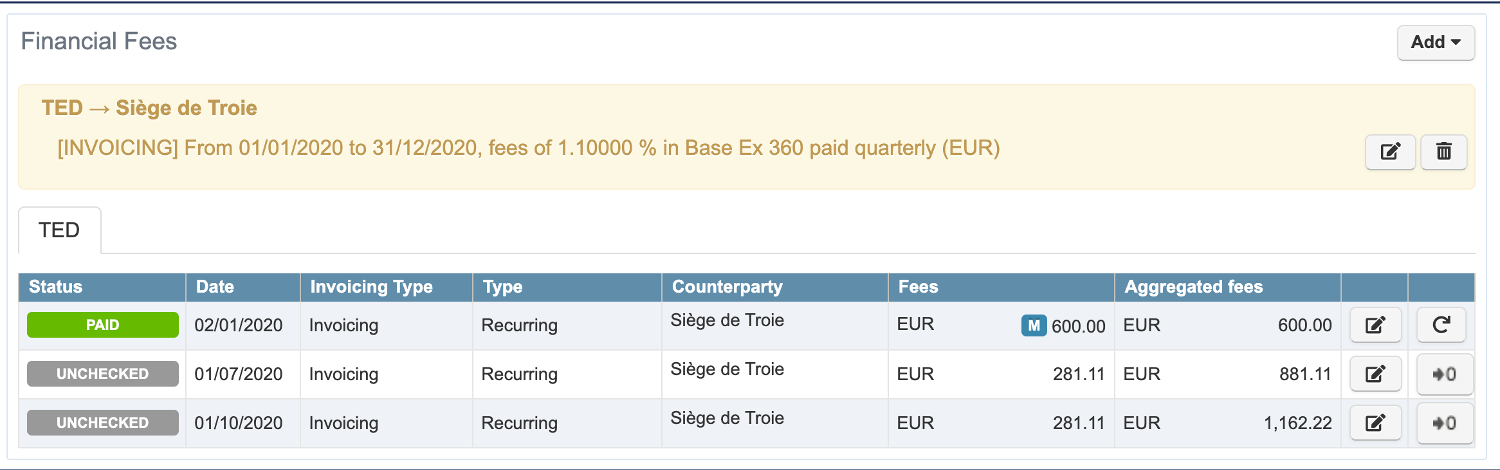Click the Aggregated fees column header
This screenshot has height=470, width=1500.
click(x=1194, y=287)
